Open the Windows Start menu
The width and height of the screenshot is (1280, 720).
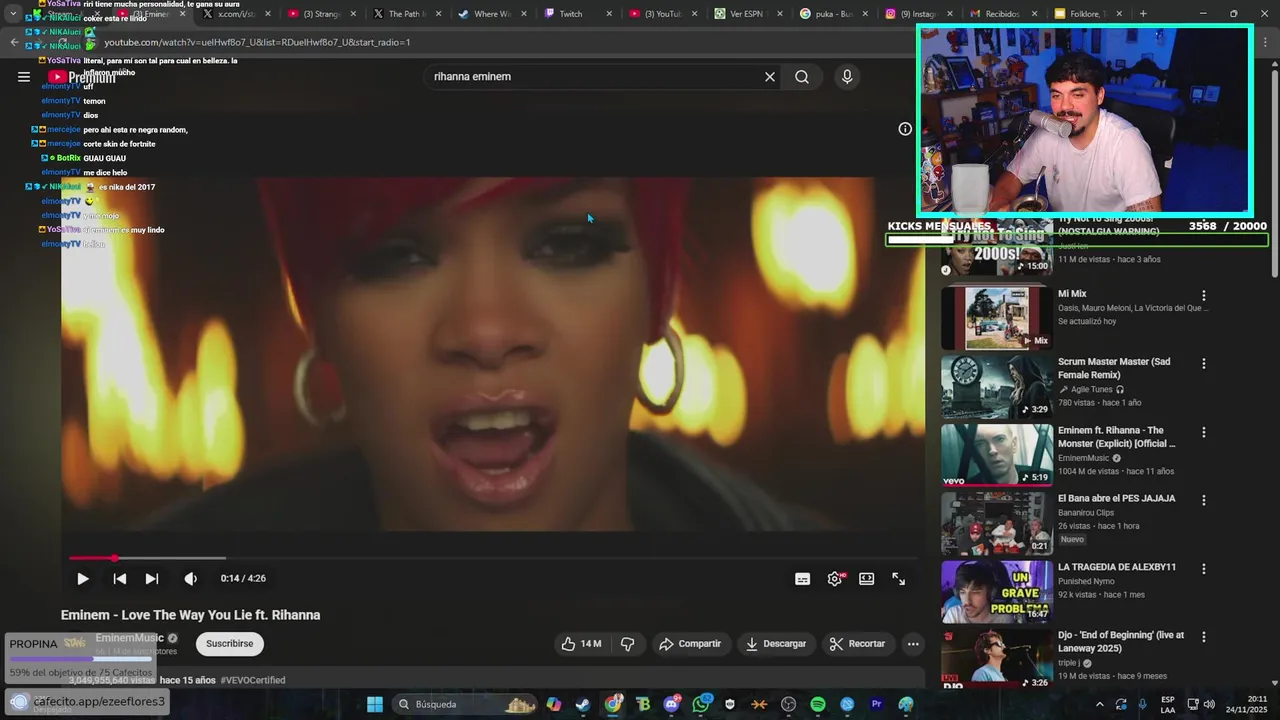click(375, 704)
